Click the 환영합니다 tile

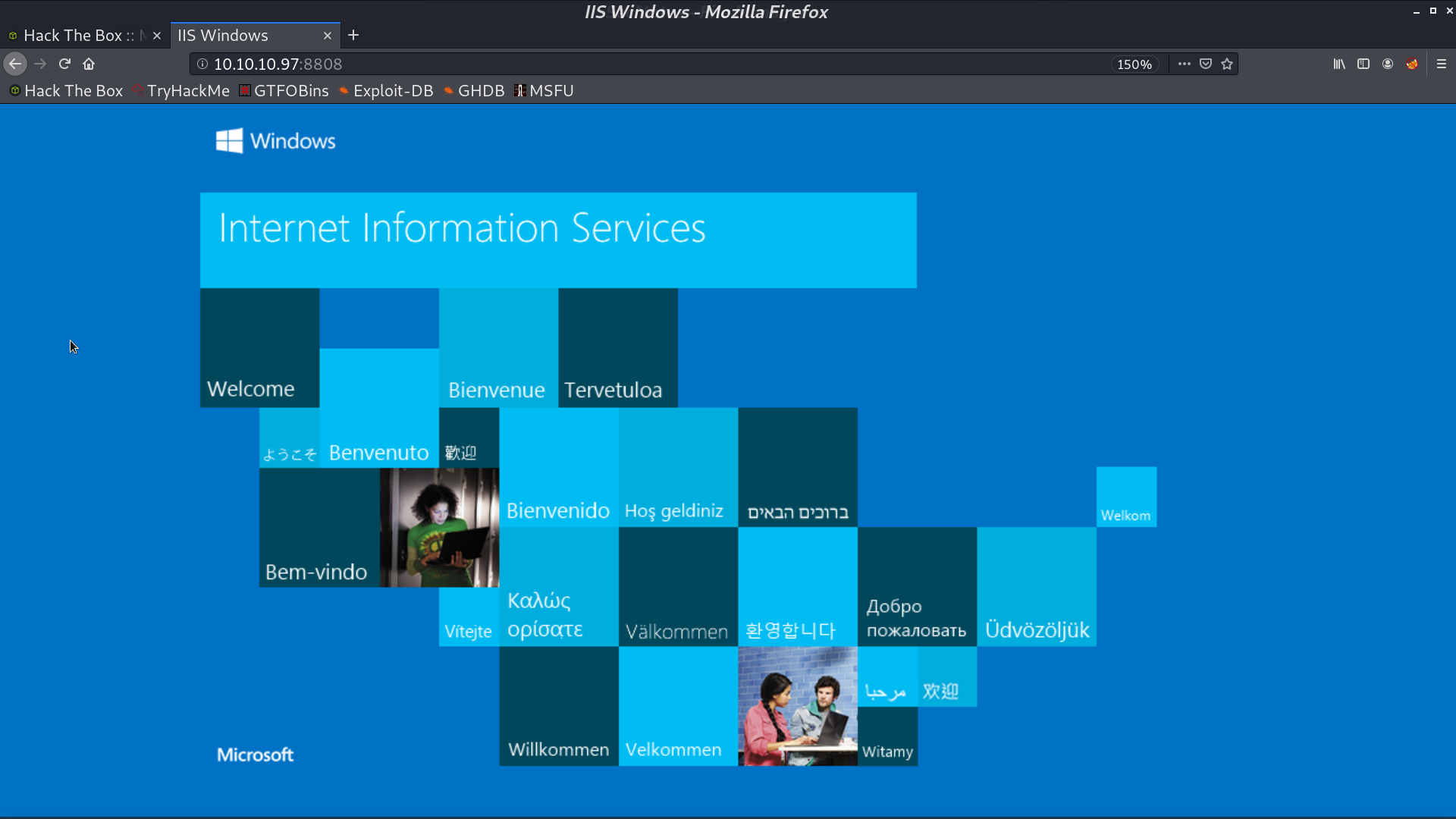(x=798, y=587)
